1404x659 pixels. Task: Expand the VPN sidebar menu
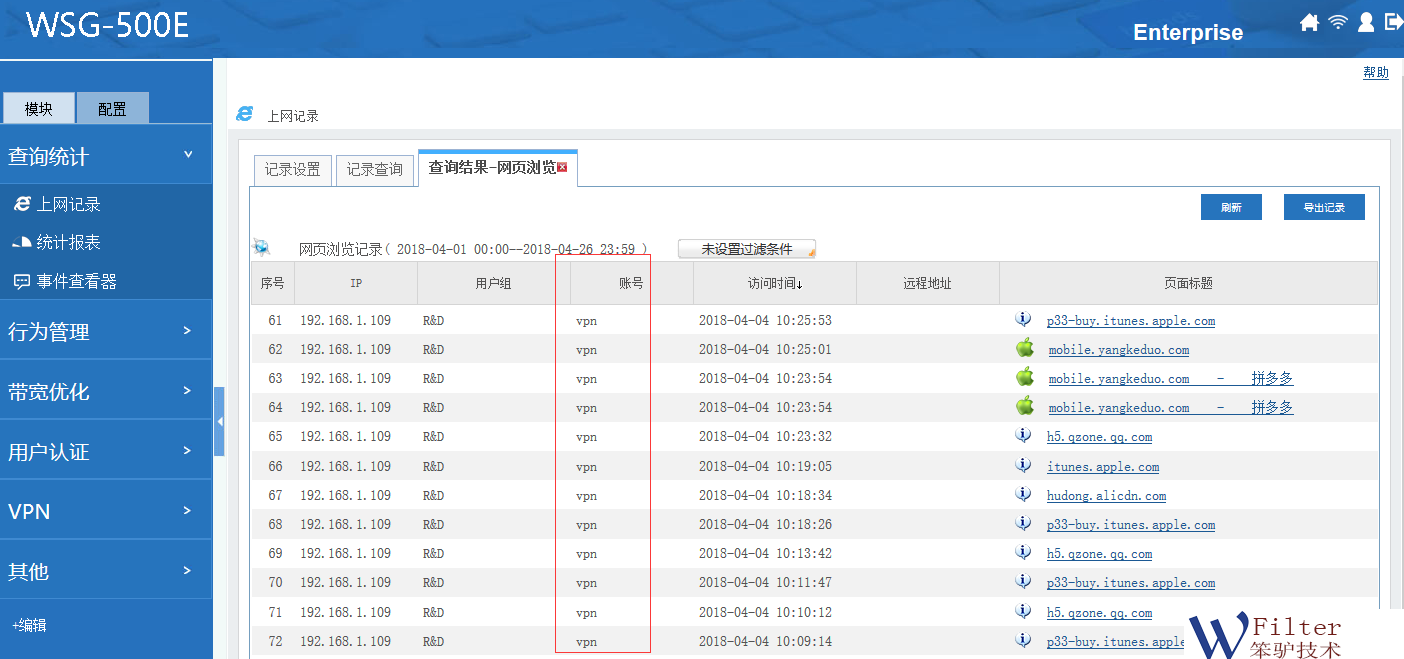click(x=106, y=511)
